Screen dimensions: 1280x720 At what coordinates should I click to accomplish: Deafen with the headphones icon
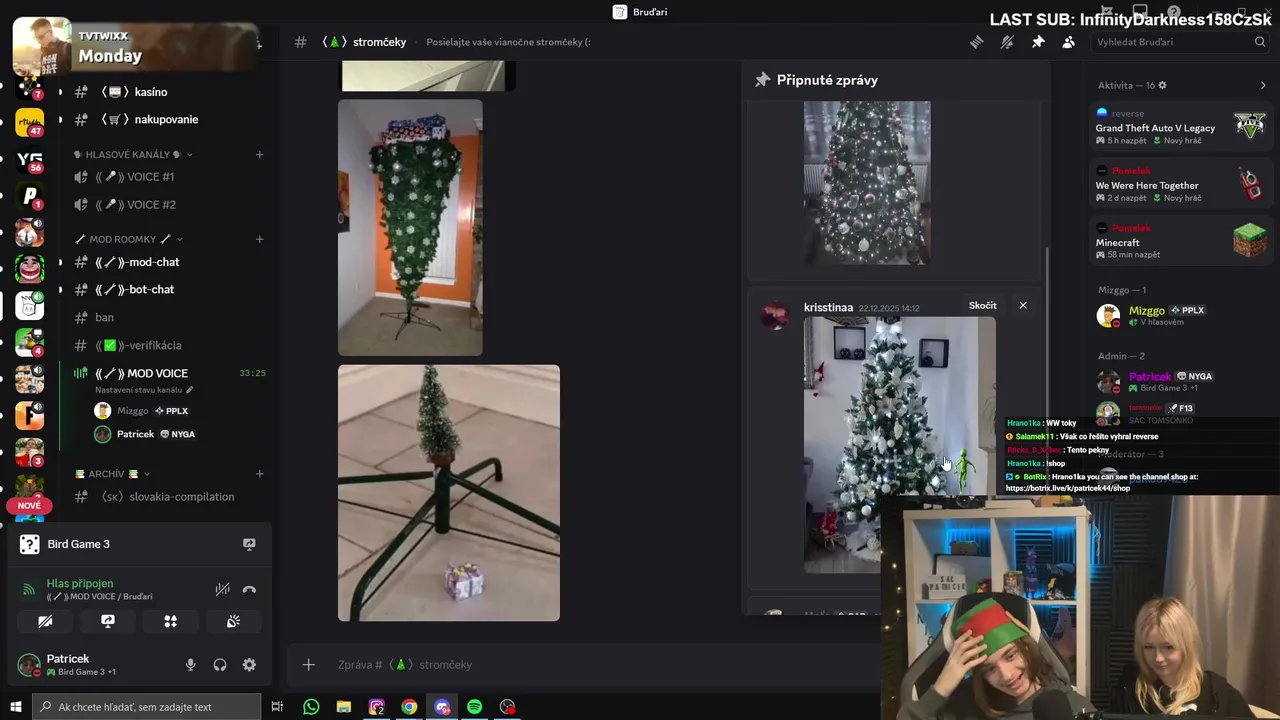point(220,665)
